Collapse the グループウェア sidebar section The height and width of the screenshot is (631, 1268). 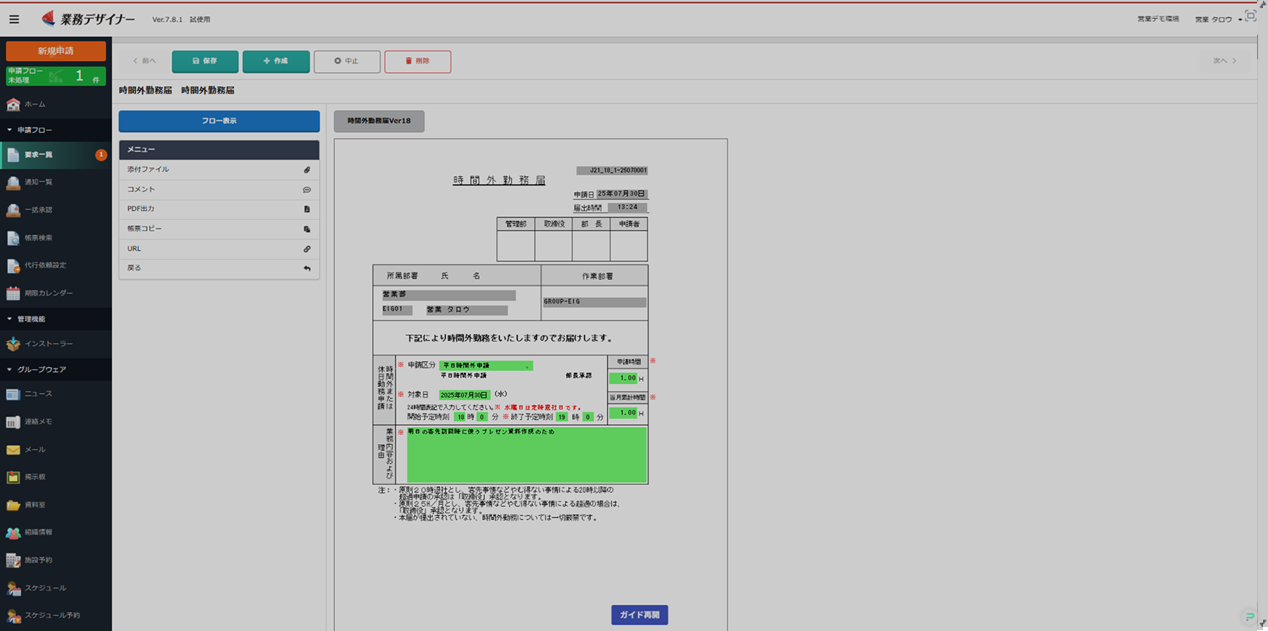(x=56, y=369)
